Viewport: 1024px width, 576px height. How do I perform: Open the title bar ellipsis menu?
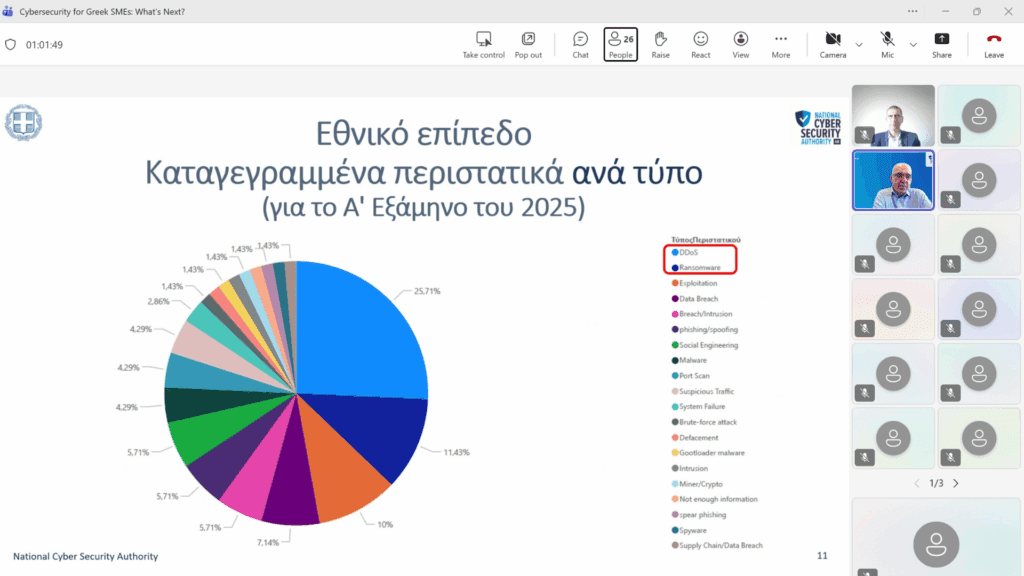coord(912,11)
